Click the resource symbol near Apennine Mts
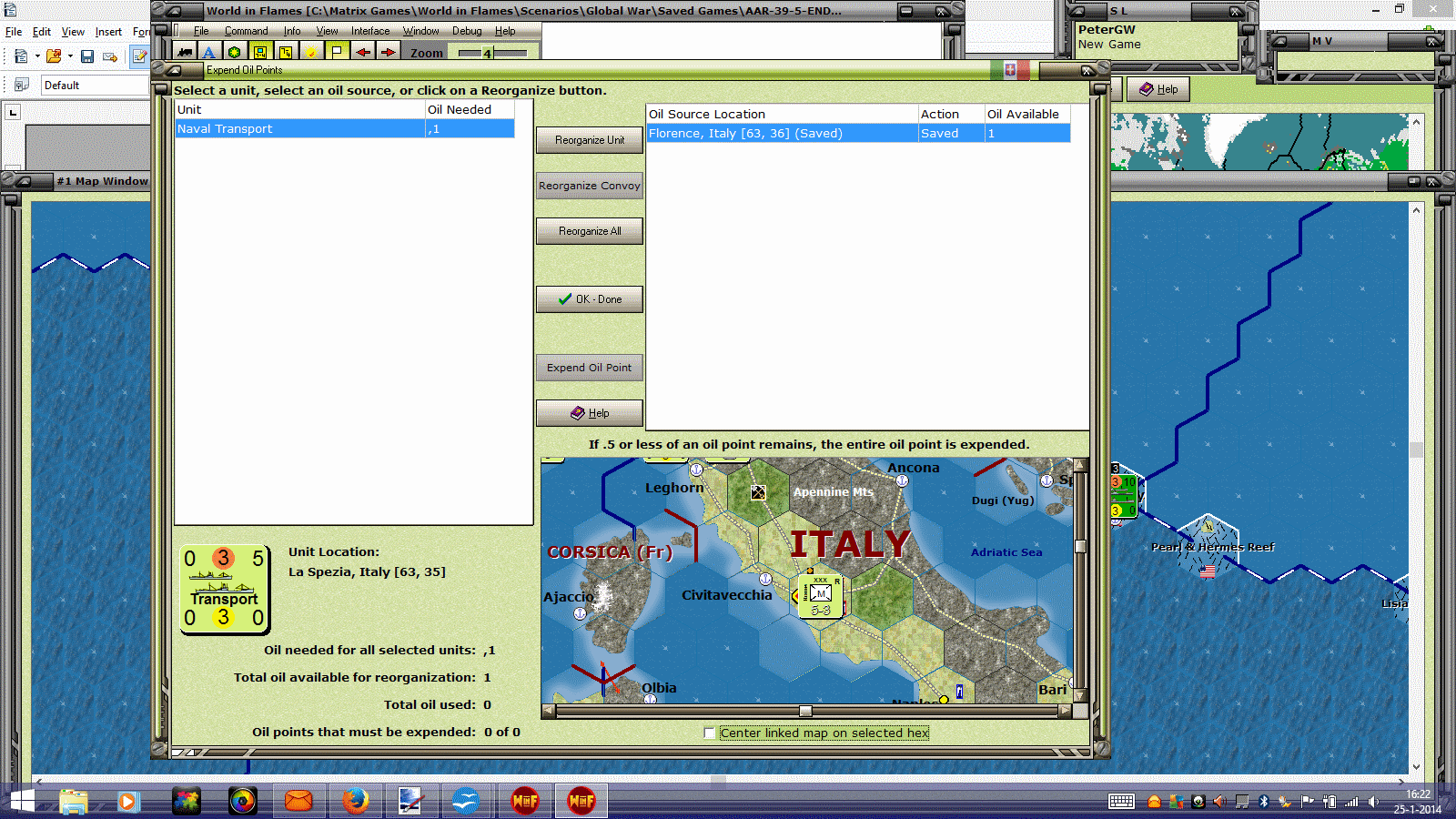 coord(757,492)
